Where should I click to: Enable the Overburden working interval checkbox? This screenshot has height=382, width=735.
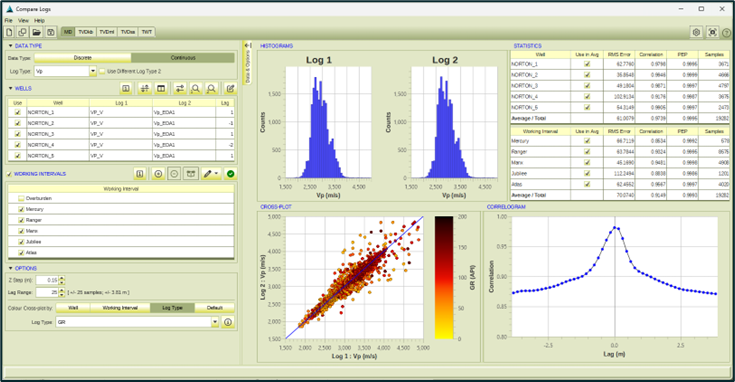pos(21,198)
